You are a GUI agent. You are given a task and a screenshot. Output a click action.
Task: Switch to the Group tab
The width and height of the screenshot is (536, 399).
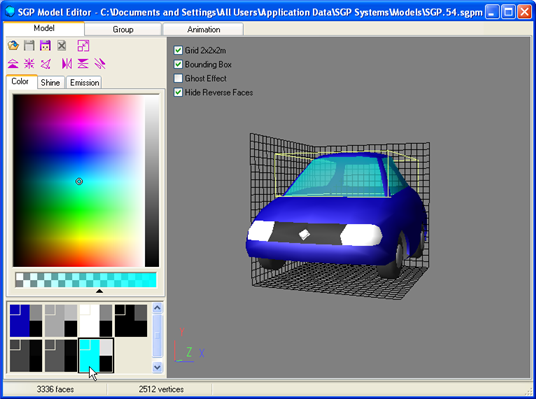(123, 29)
